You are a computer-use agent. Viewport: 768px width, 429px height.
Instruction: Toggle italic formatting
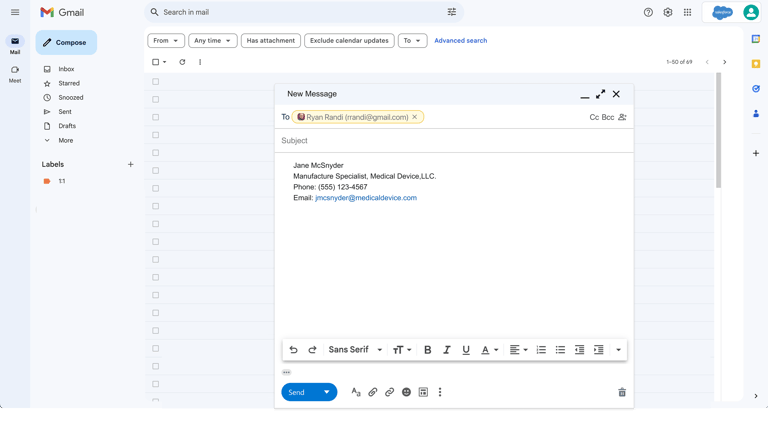(447, 350)
